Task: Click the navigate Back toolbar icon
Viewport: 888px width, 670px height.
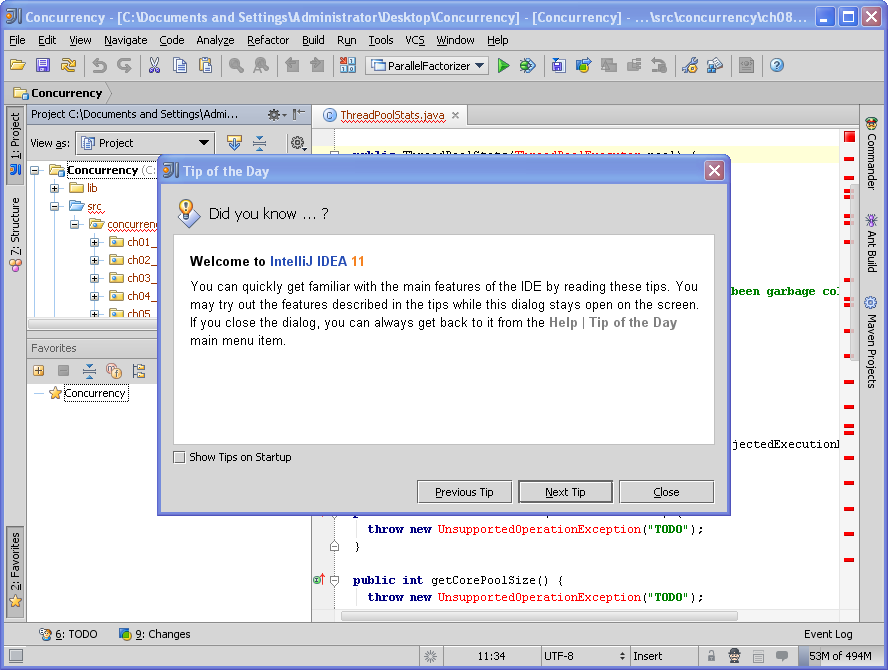Action: [x=292, y=66]
